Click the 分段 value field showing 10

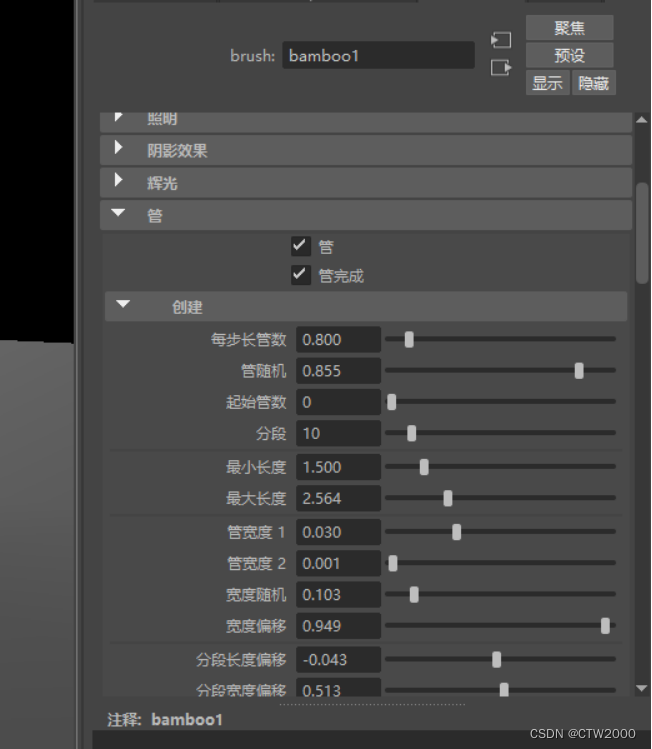tap(338, 433)
